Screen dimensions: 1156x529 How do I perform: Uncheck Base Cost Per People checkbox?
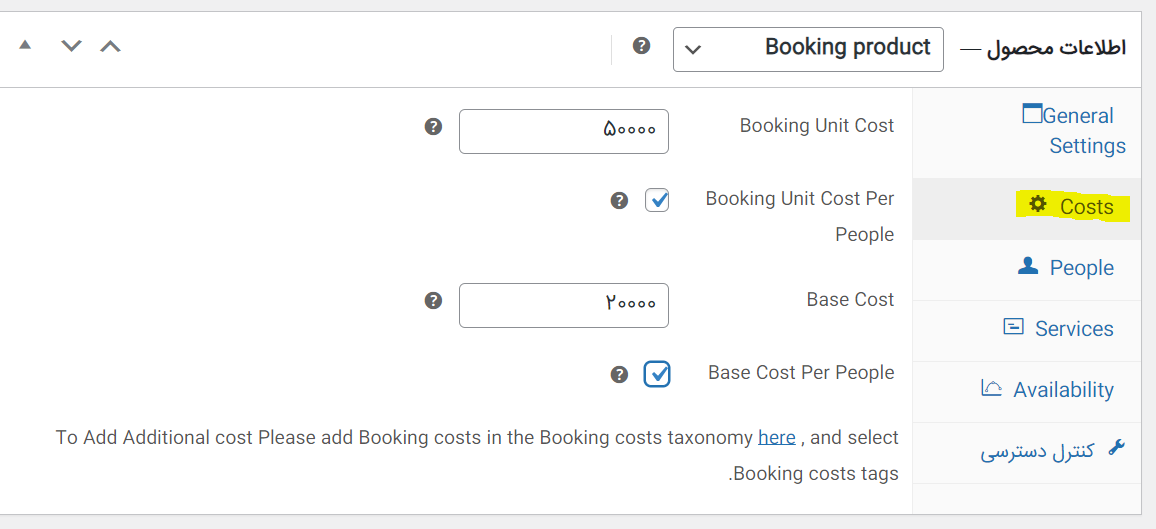pos(657,374)
